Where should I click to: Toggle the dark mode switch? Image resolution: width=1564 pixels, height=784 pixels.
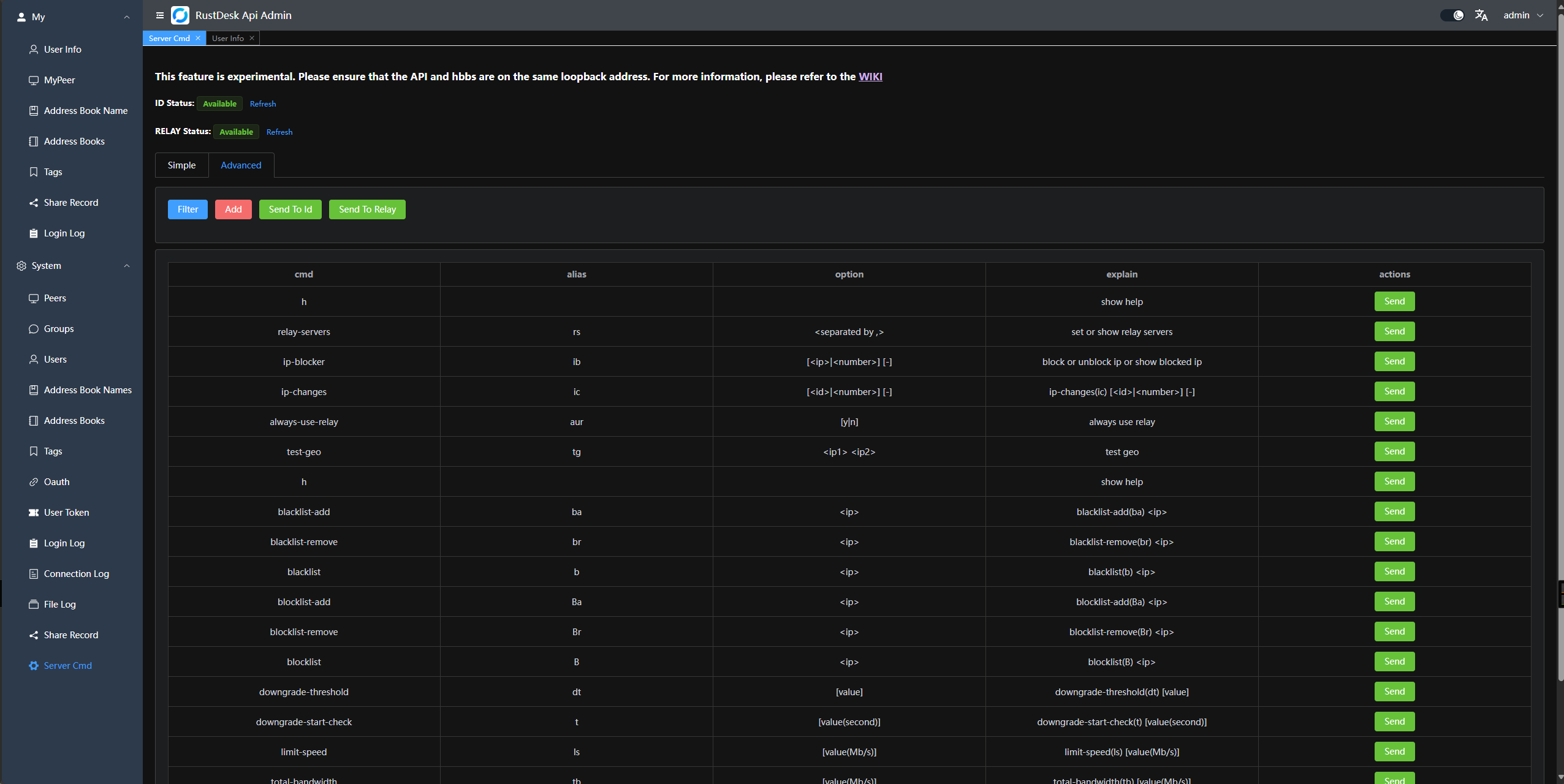[1452, 15]
